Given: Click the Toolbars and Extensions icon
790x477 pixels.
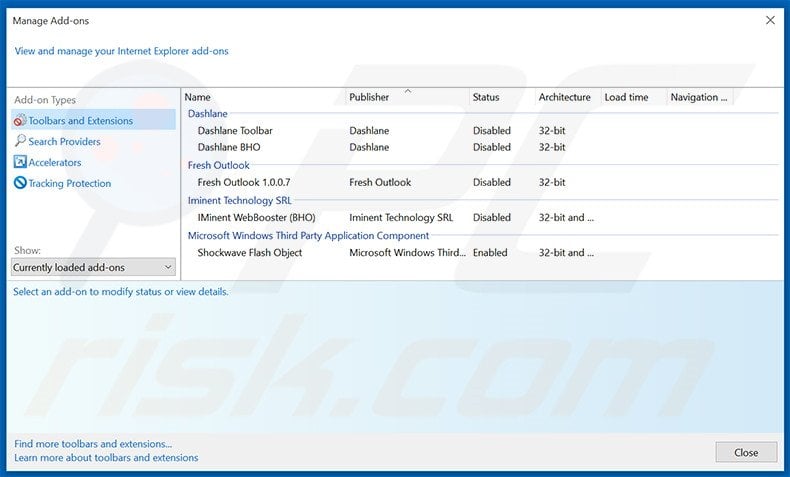Looking at the screenshot, I should pyautogui.click(x=20, y=121).
